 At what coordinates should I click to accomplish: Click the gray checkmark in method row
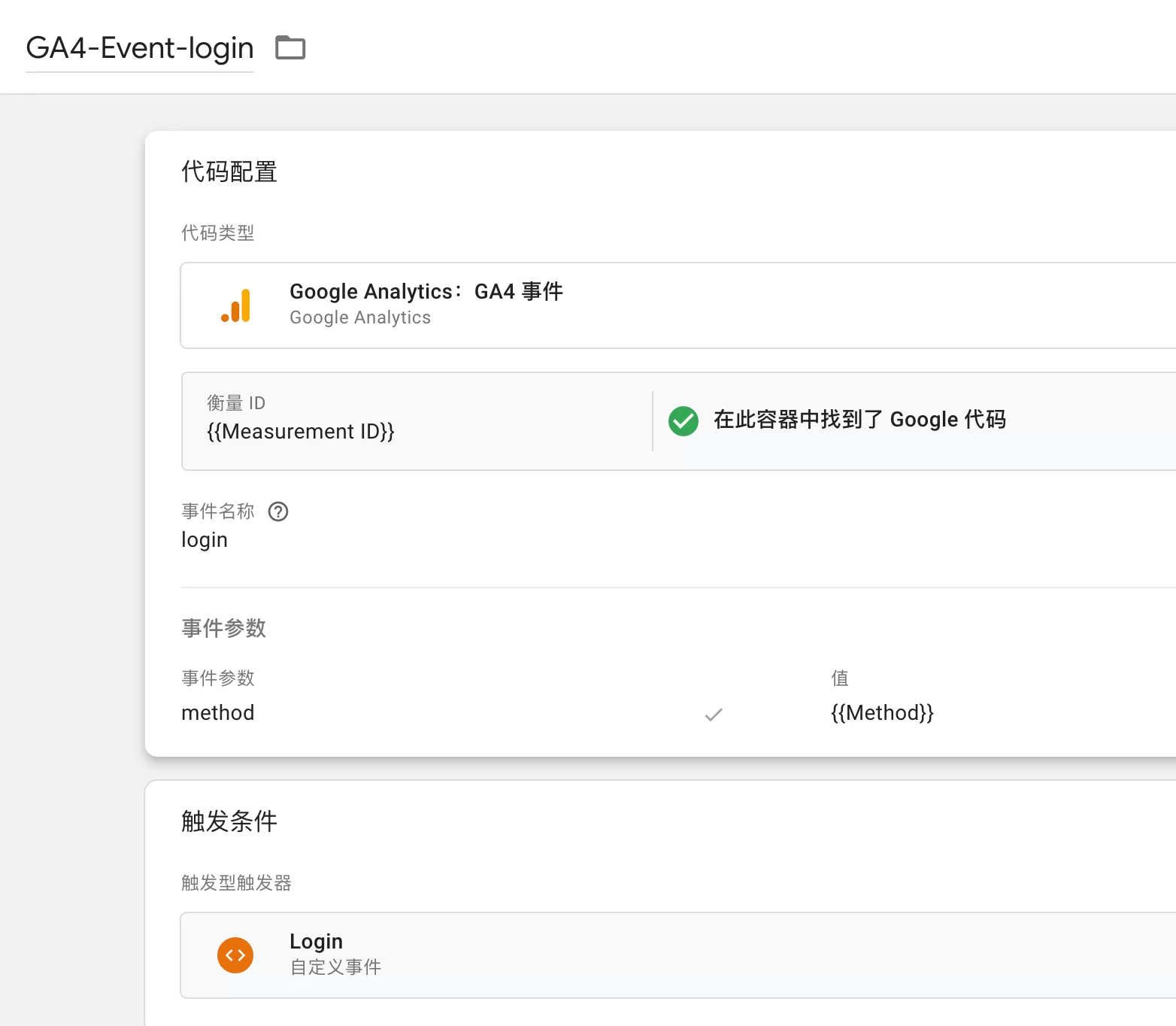(713, 714)
